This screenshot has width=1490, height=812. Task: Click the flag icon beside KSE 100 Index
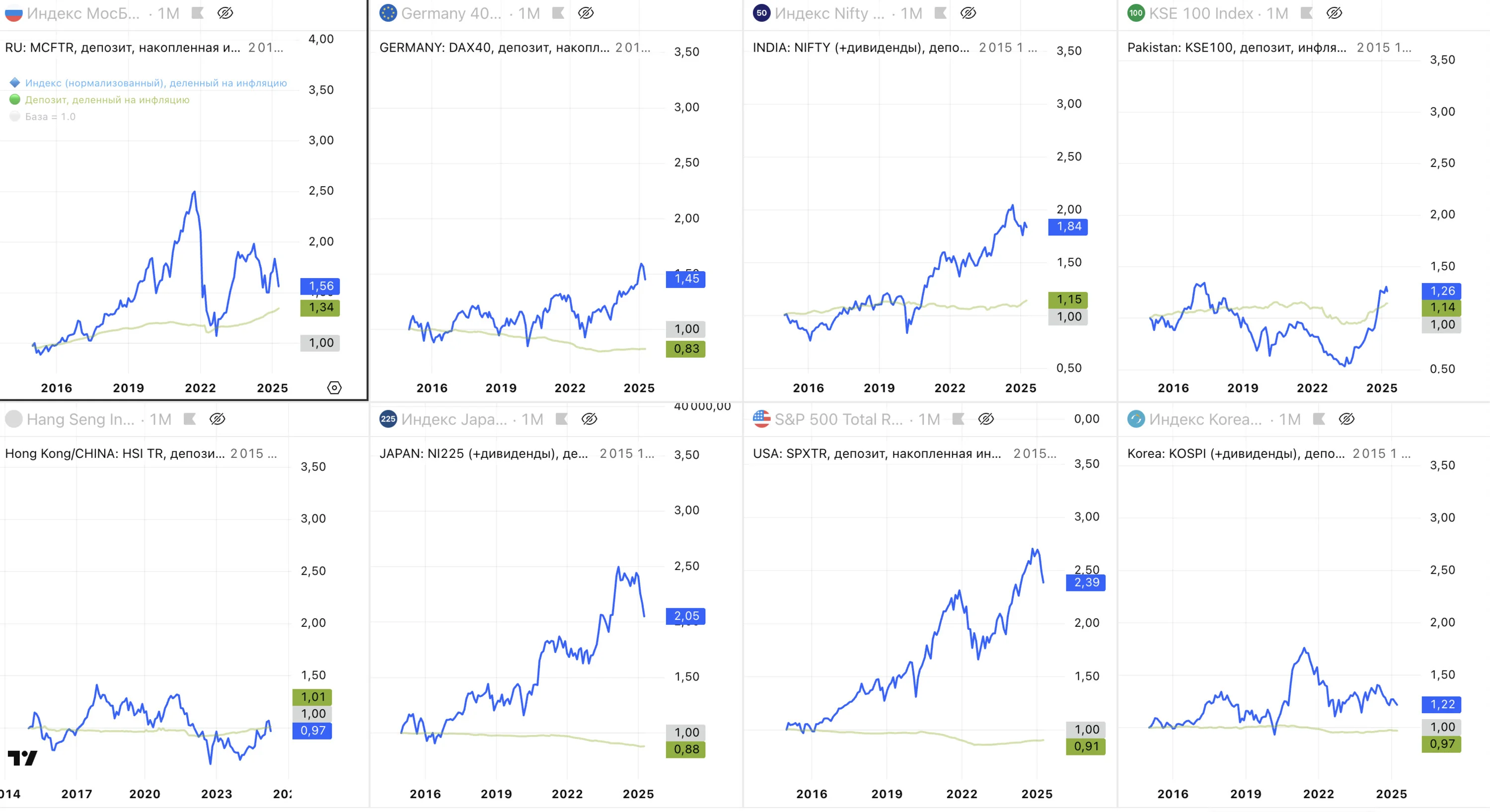click(x=1306, y=13)
